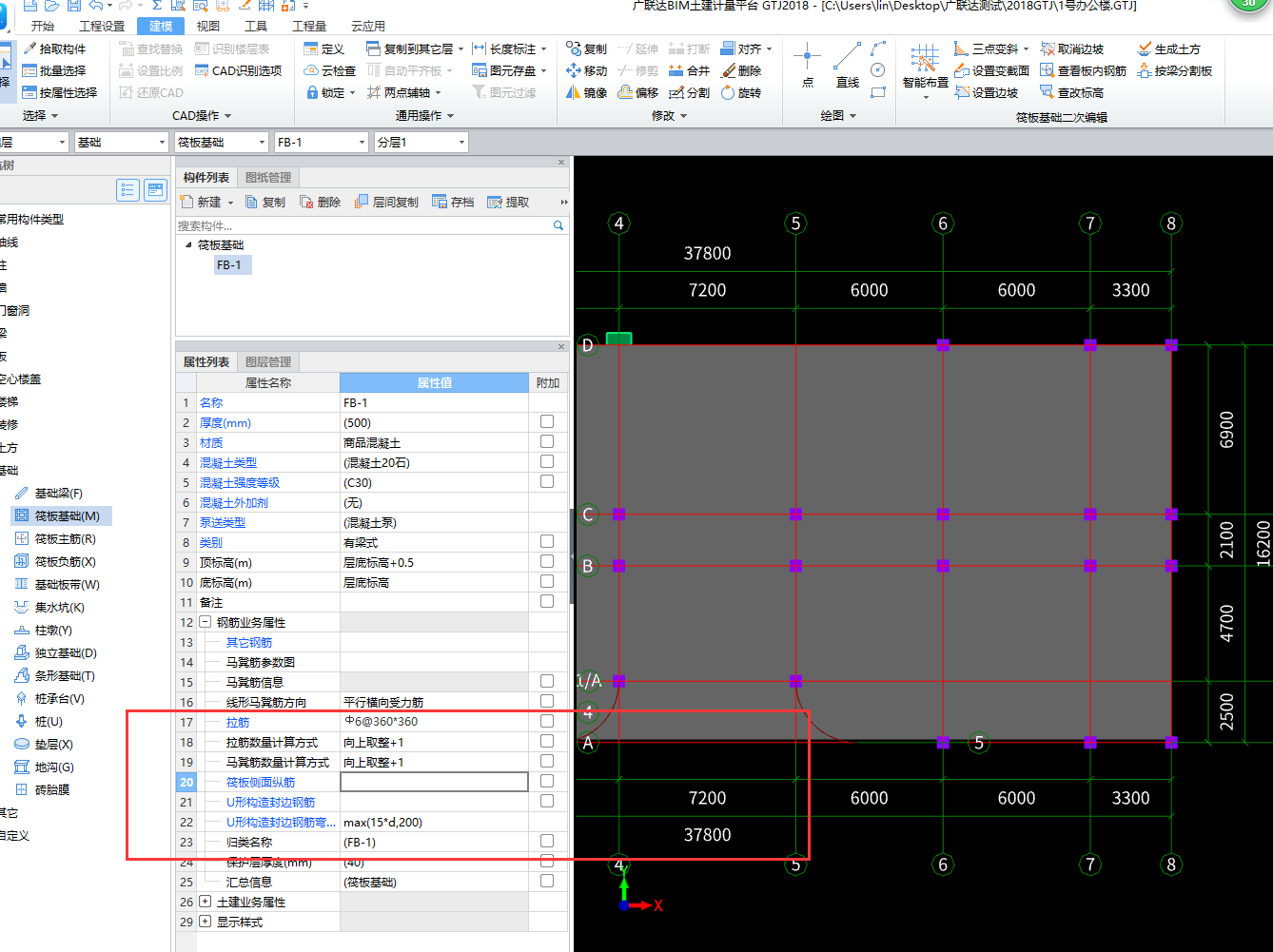
Task: Click 拾取构件 pick component tool
Action: click(x=54, y=49)
